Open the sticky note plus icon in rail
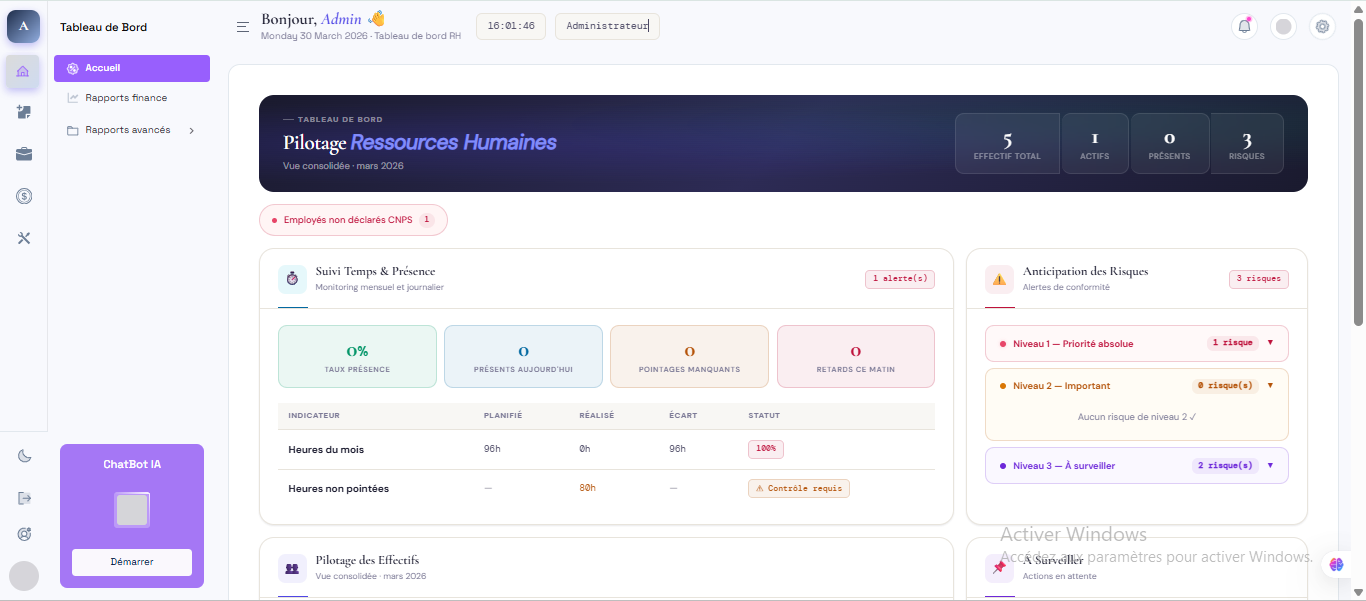 (24, 112)
